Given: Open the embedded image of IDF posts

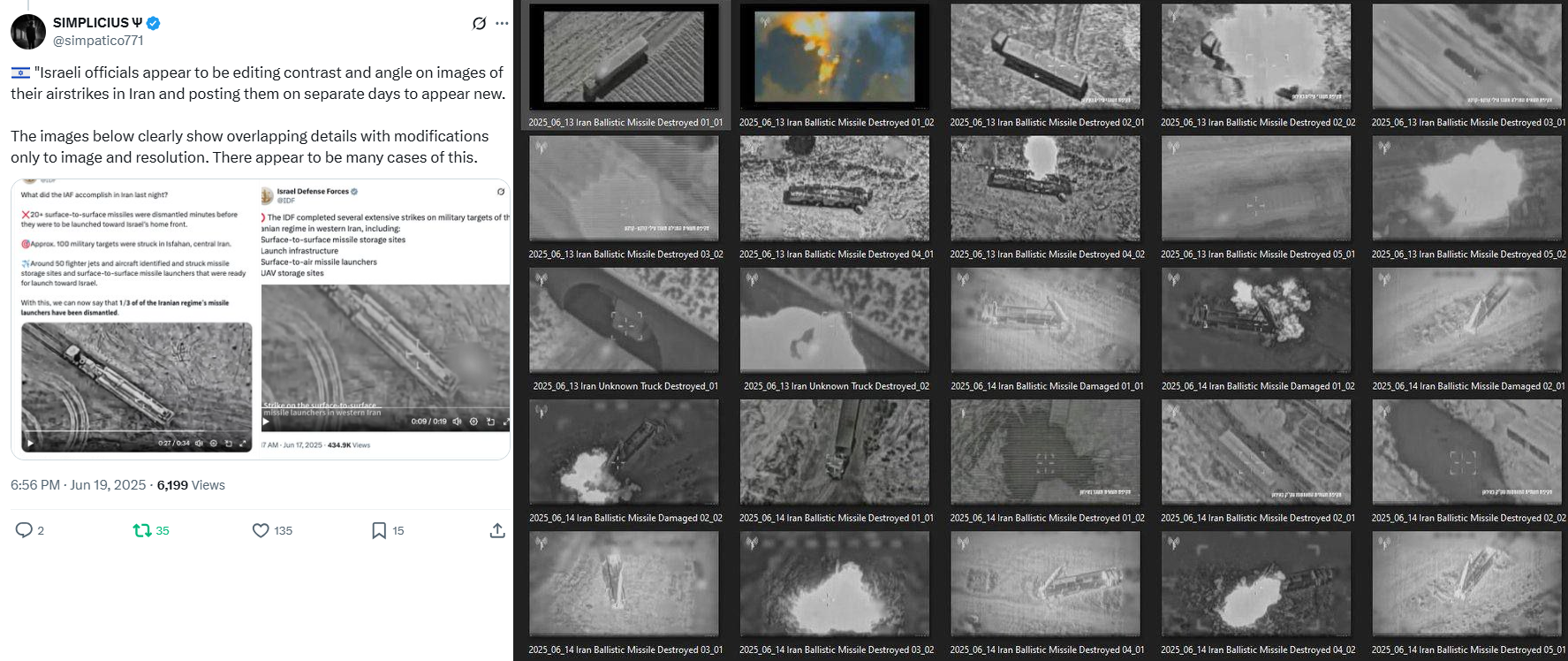Looking at the screenshot, I should 261,319.
